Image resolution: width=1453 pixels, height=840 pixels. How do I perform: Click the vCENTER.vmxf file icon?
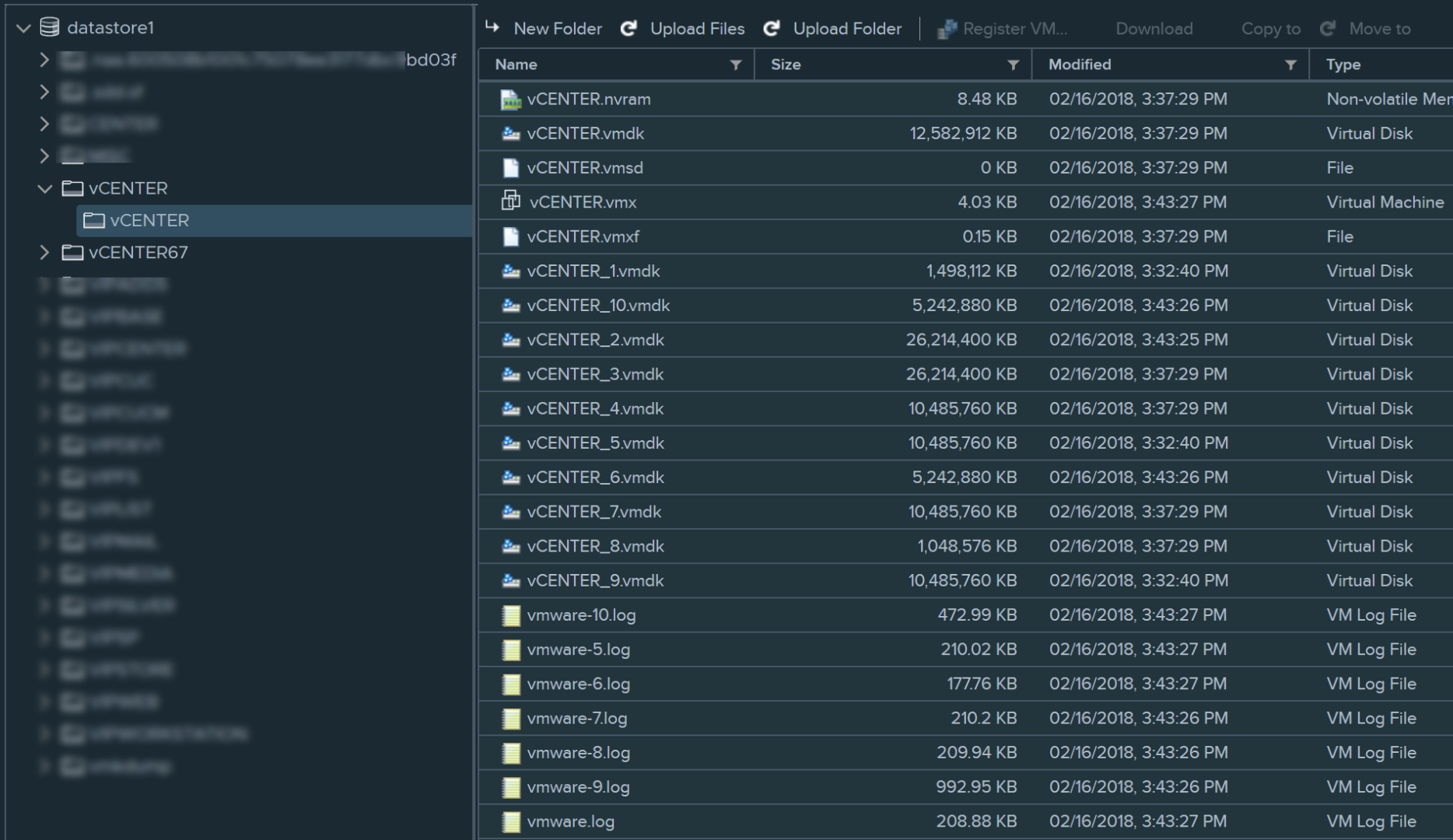point(511,236)
